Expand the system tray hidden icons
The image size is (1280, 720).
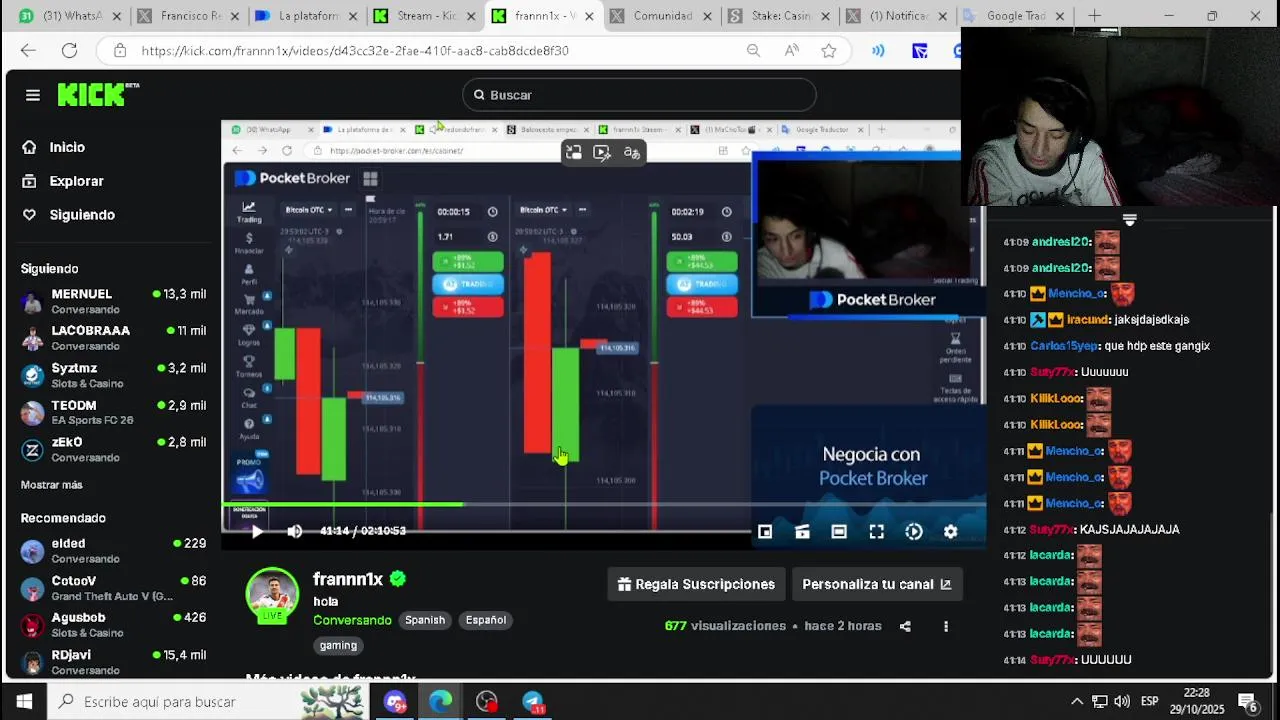(1077, 702)
